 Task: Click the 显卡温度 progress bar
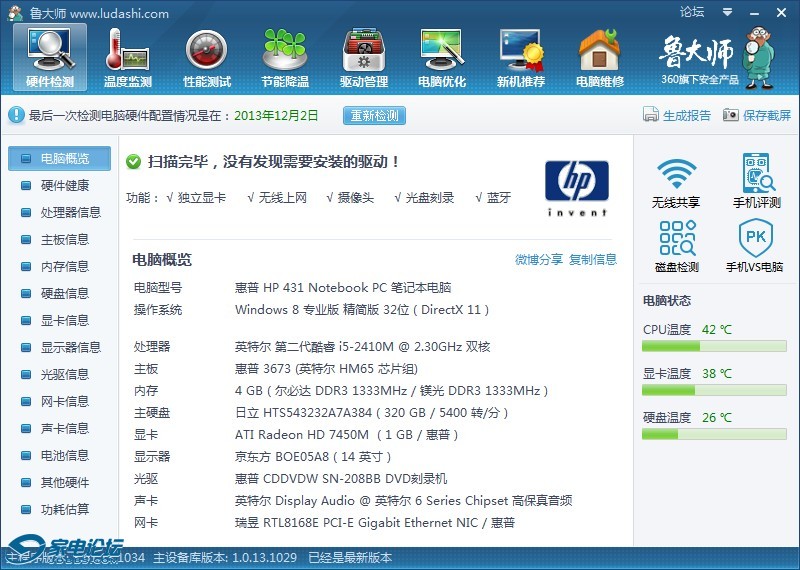coord(714,390)
